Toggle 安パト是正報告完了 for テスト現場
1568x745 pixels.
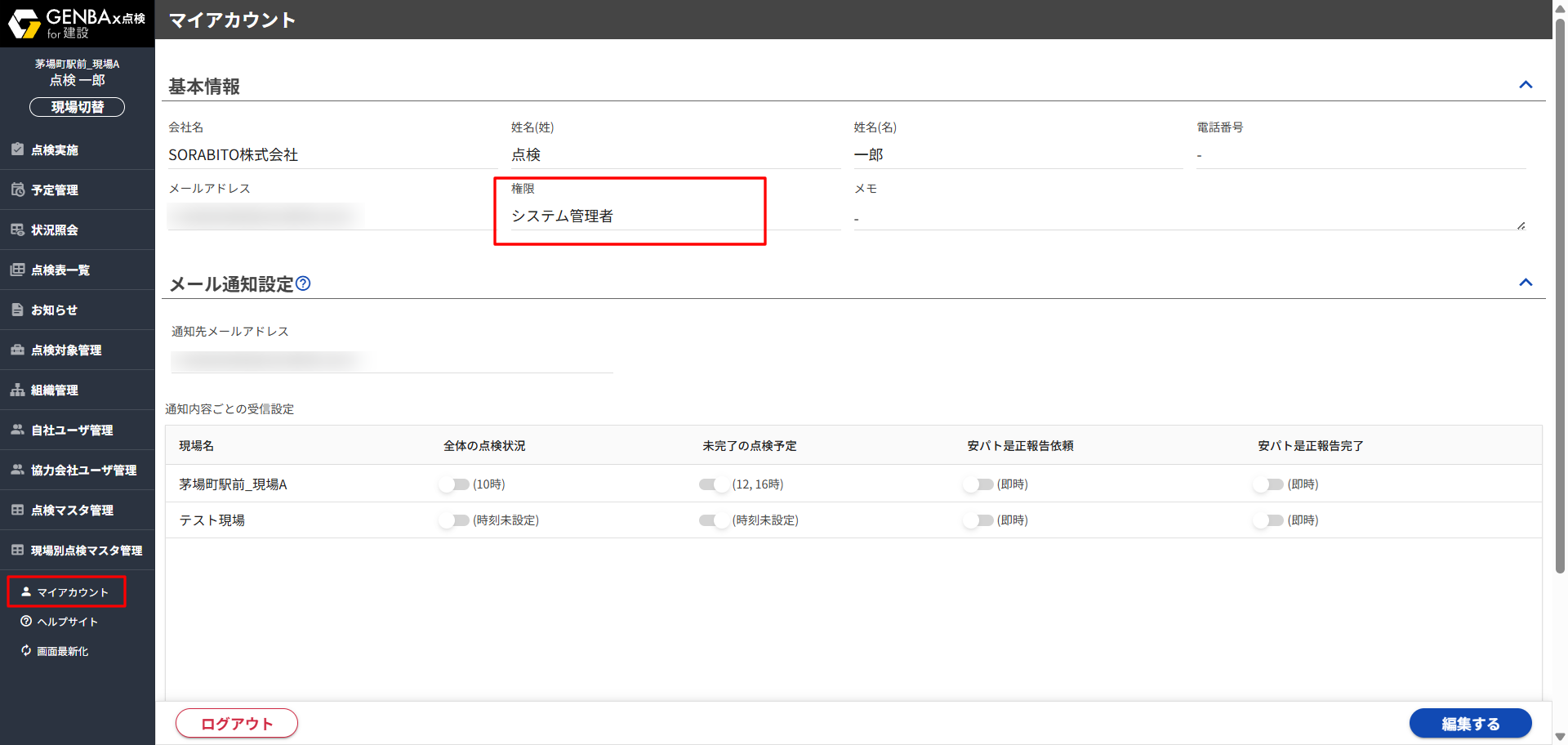[1267, 520]
